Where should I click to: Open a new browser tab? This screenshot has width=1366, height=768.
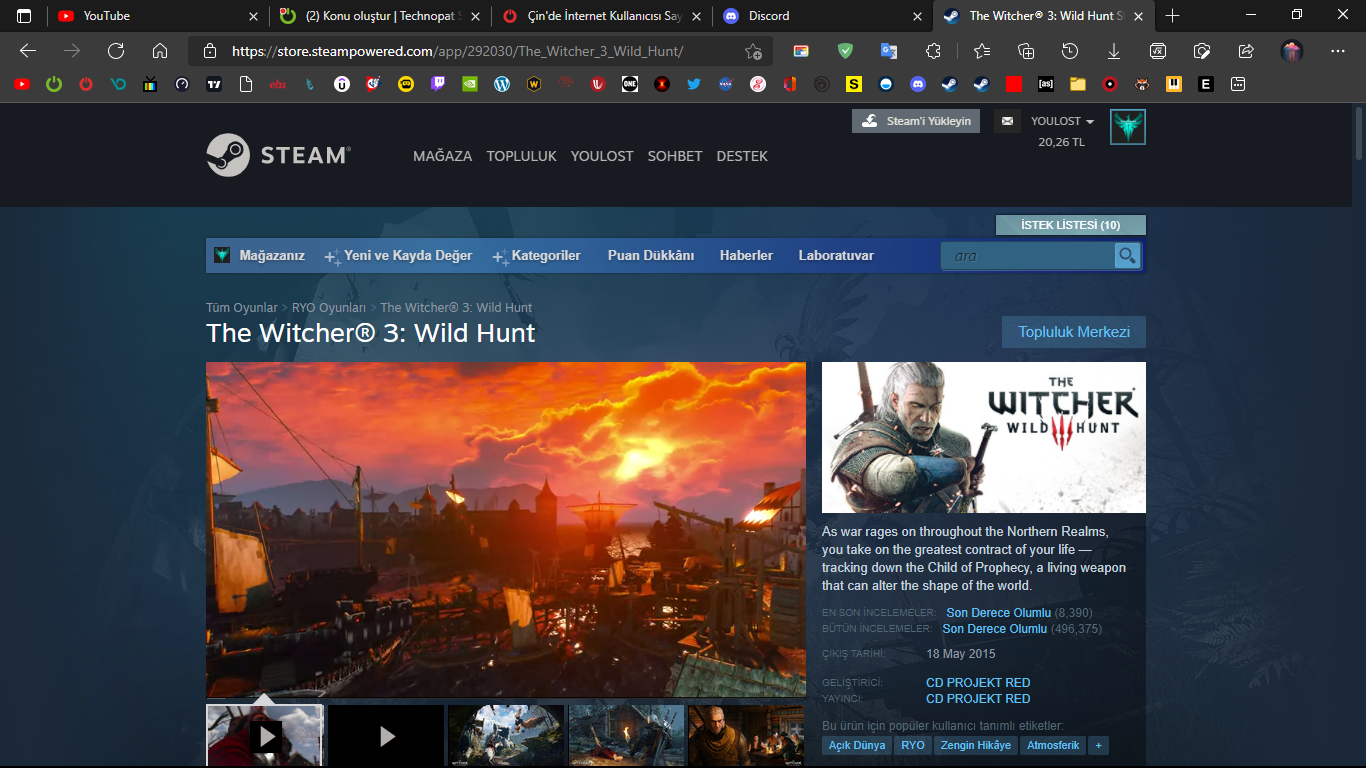click(1172, 16)
